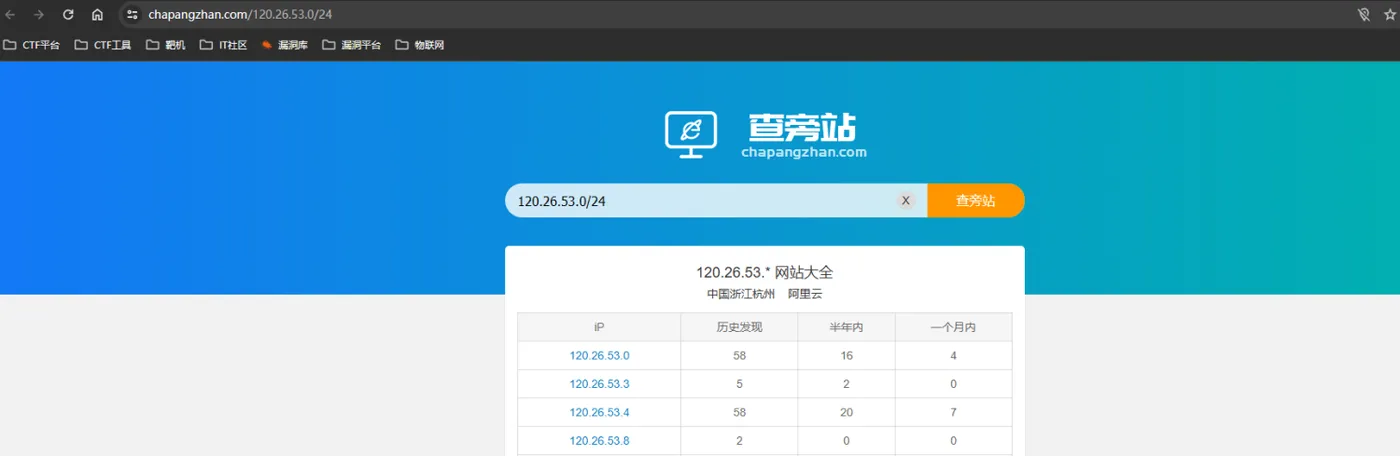Click the one-month value 4 for 120.26.53.0
Screen dimensions: 1400x456
pyautogui.click(x=953, y=355)
